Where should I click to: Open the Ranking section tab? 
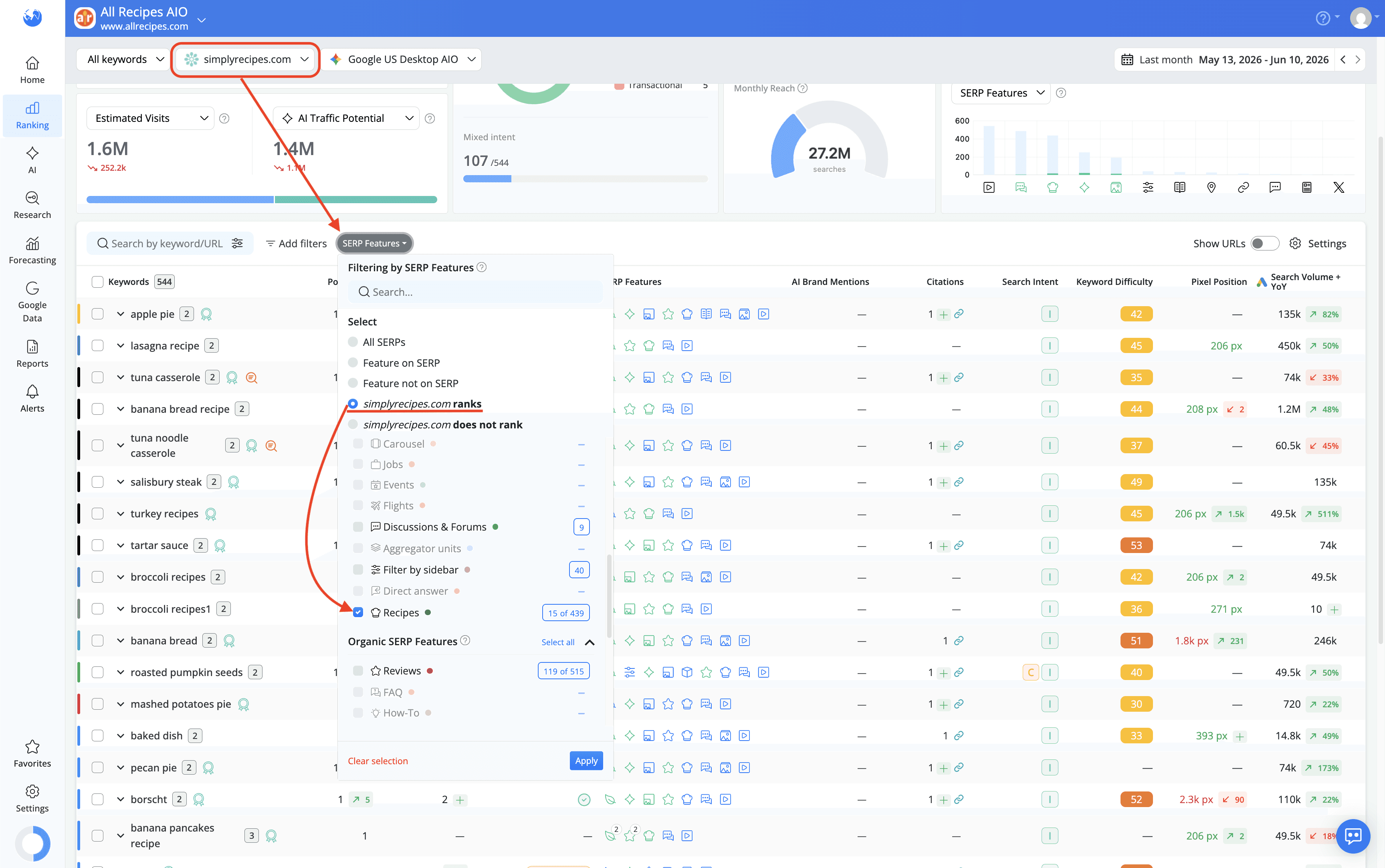coord(32,115)
